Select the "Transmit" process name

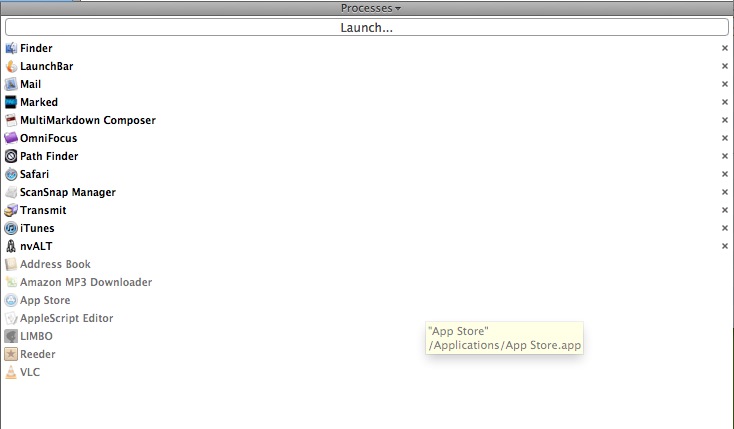click(43, 210)
